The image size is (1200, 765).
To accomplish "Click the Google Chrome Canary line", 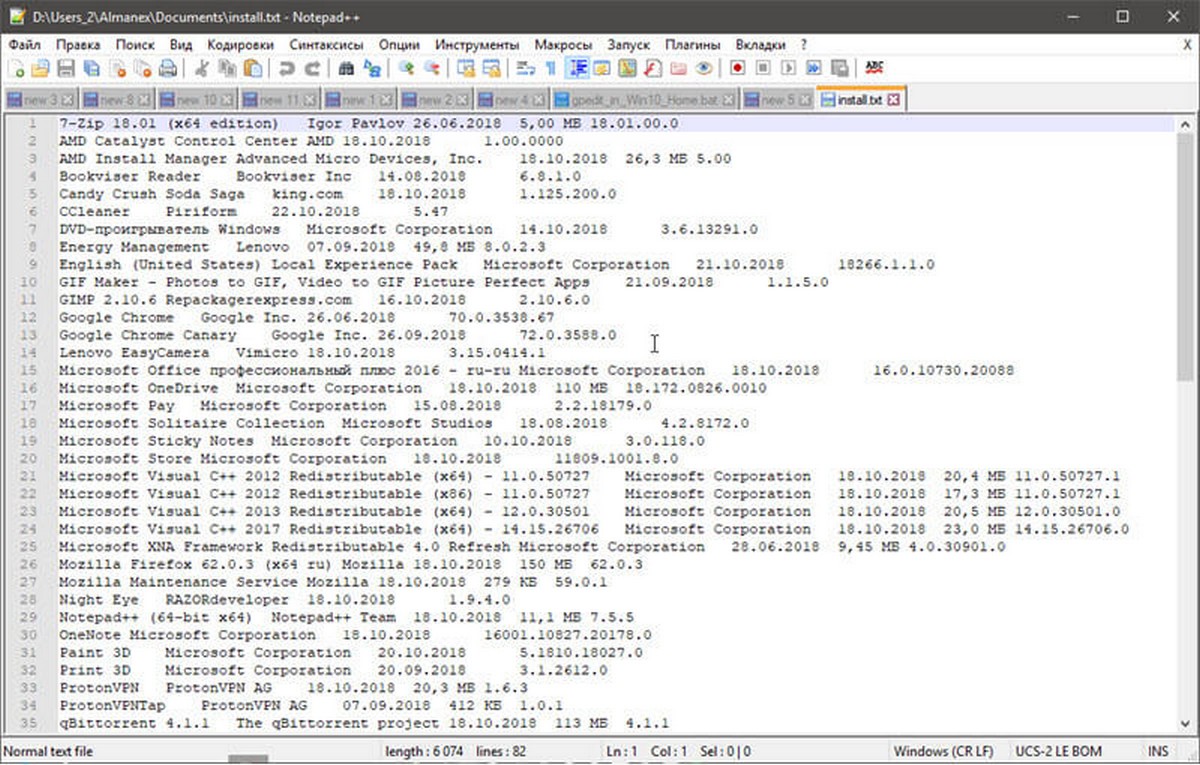I will [337, 335].
